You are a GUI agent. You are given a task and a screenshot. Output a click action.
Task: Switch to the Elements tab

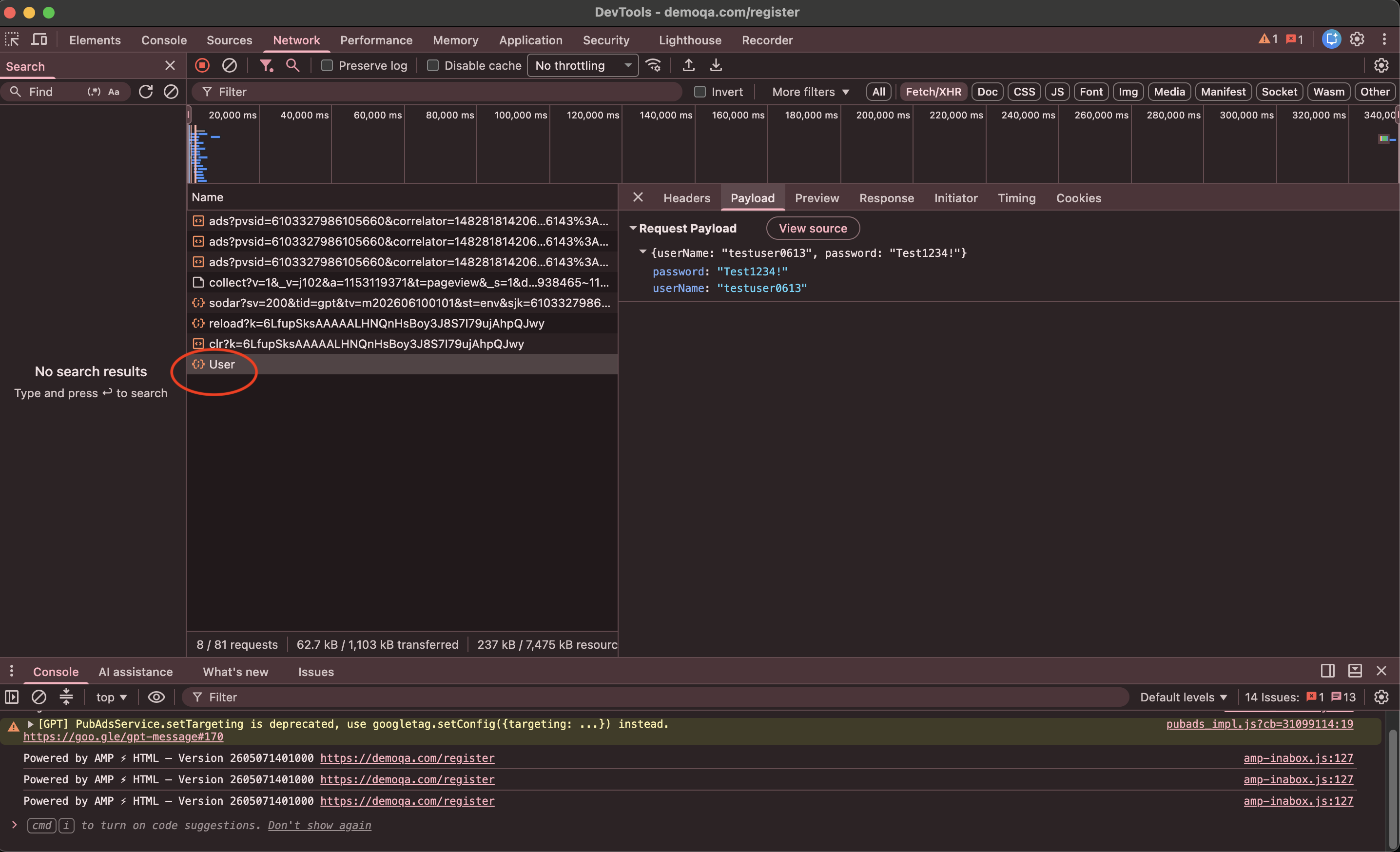point(95,40)
